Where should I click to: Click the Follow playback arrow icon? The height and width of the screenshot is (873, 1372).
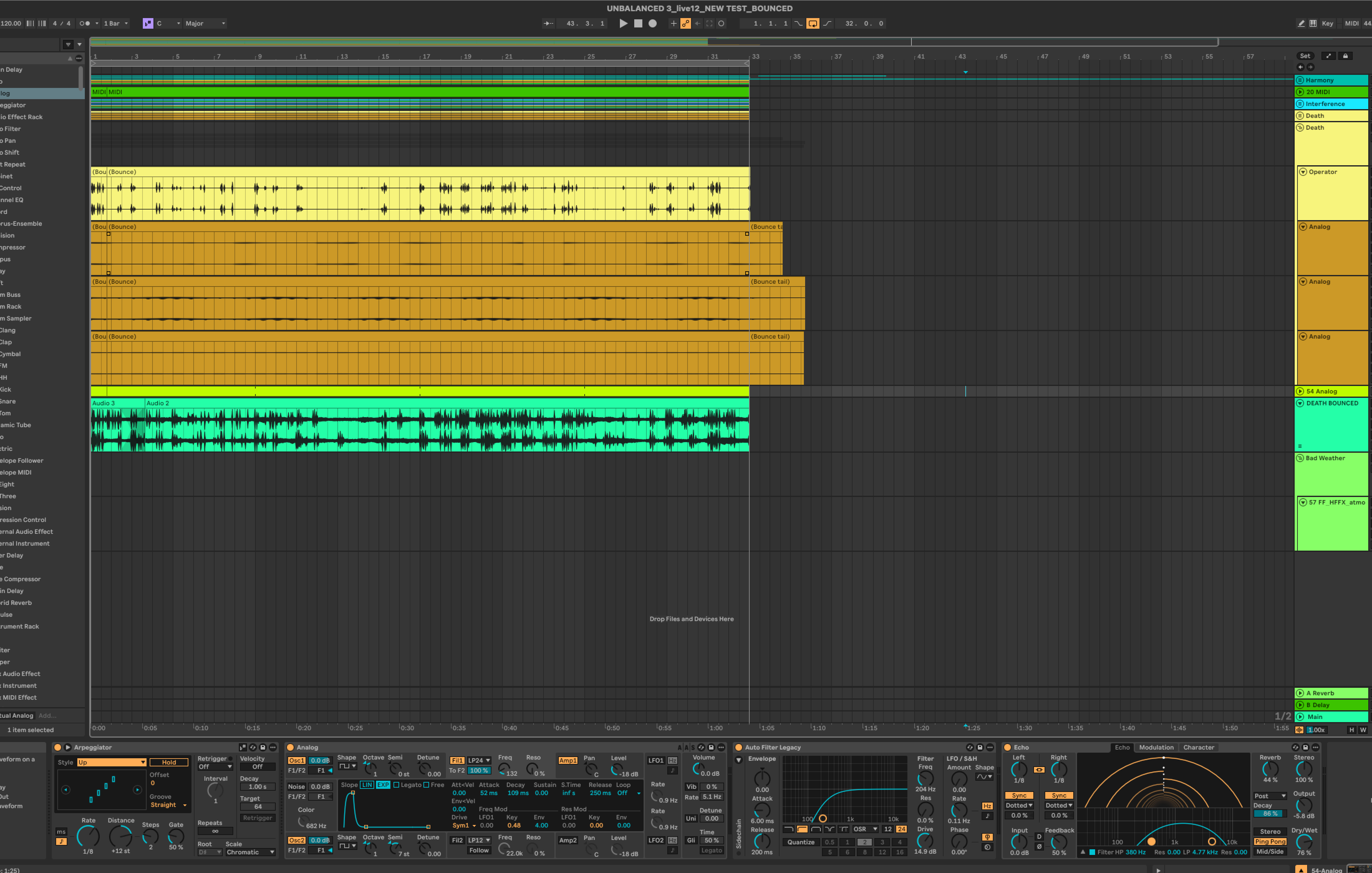[548, 23]
